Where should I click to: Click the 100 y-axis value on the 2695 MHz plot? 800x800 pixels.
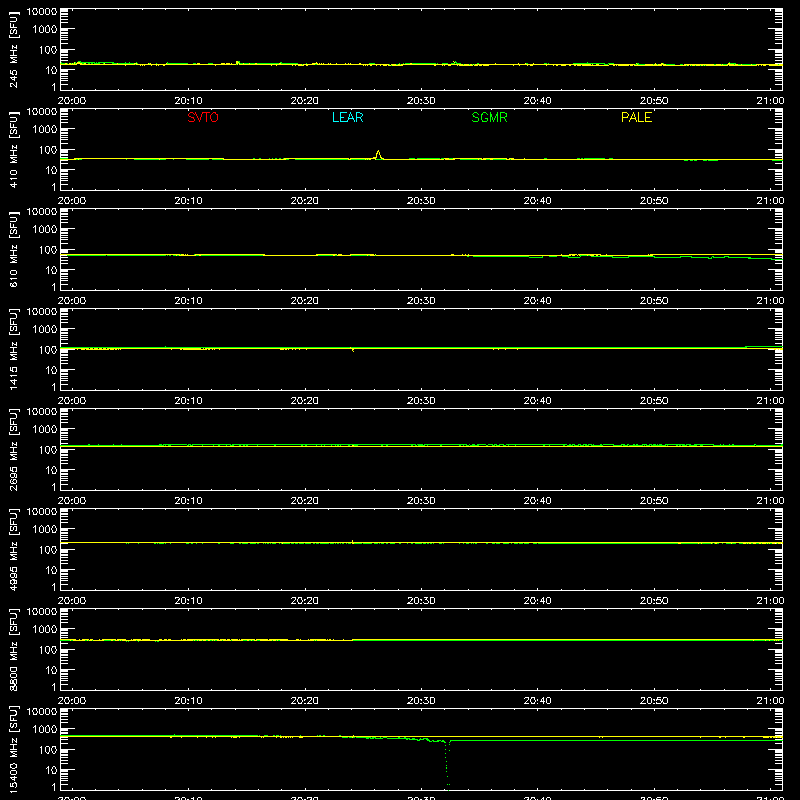(48, 450)
